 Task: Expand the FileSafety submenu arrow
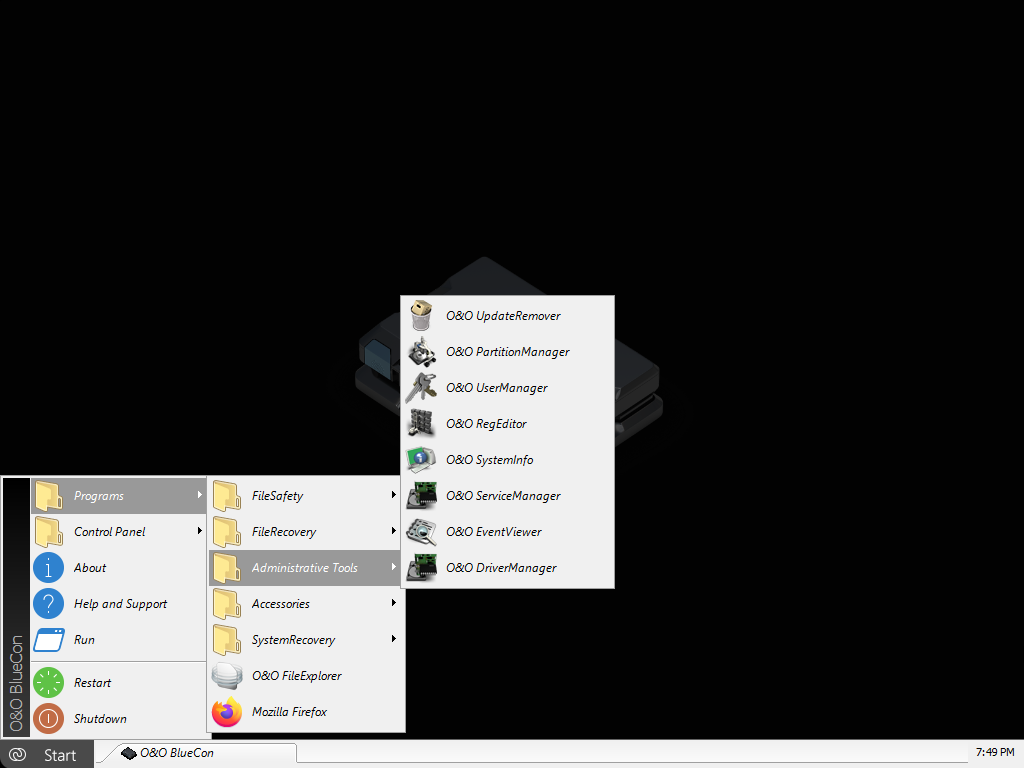[x=394, y=496]
